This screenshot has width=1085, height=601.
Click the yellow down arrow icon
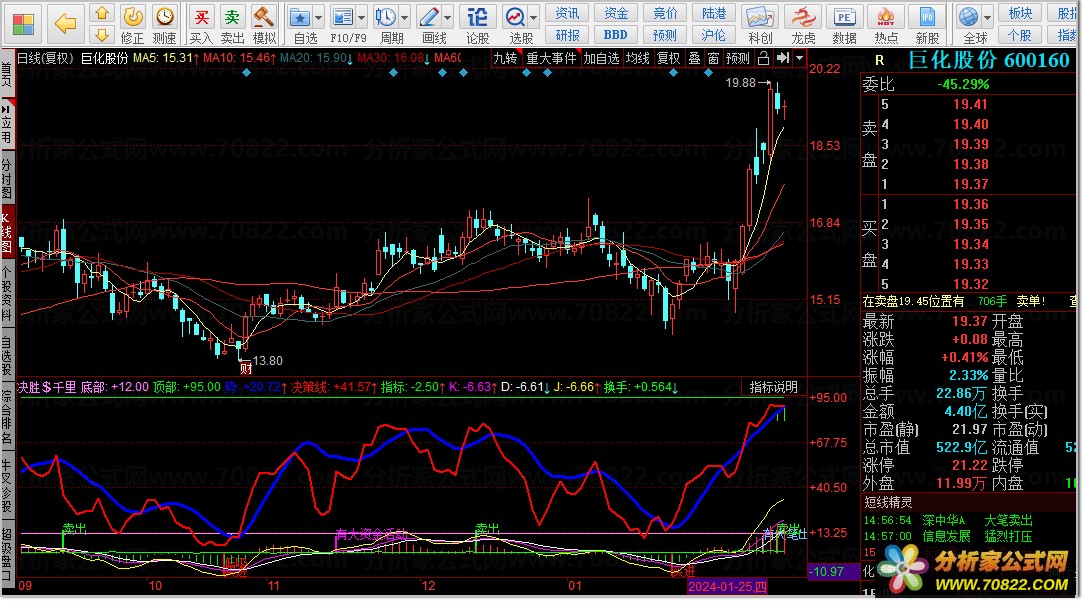[102, 35]
